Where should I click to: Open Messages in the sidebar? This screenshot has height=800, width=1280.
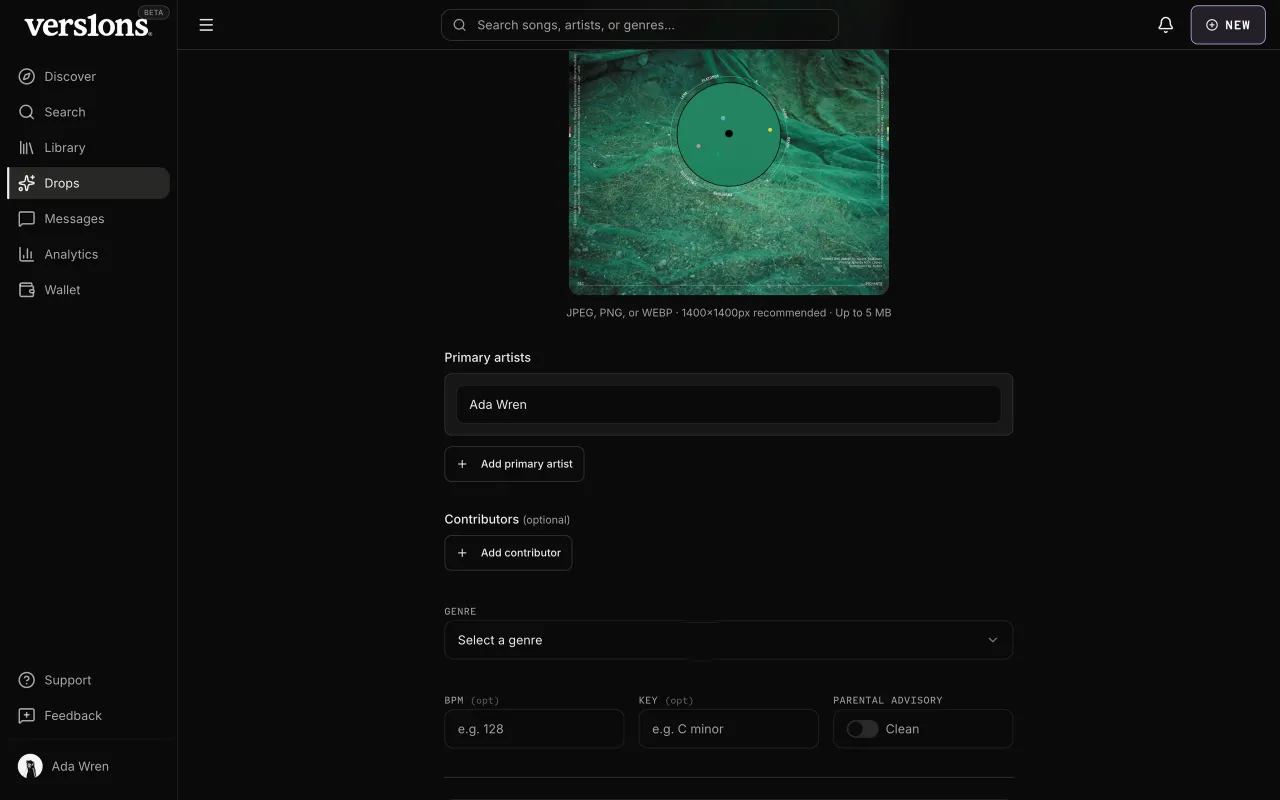pyautogui.click(x=88, y=218)
